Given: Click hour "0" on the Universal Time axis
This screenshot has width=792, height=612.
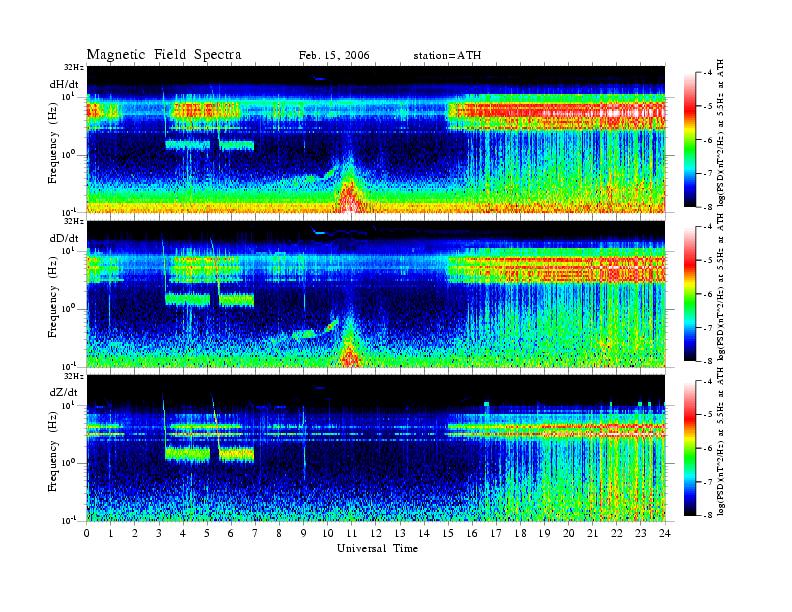Looking at the screenshot, I should pyautogui.click(x=87, y=533).
